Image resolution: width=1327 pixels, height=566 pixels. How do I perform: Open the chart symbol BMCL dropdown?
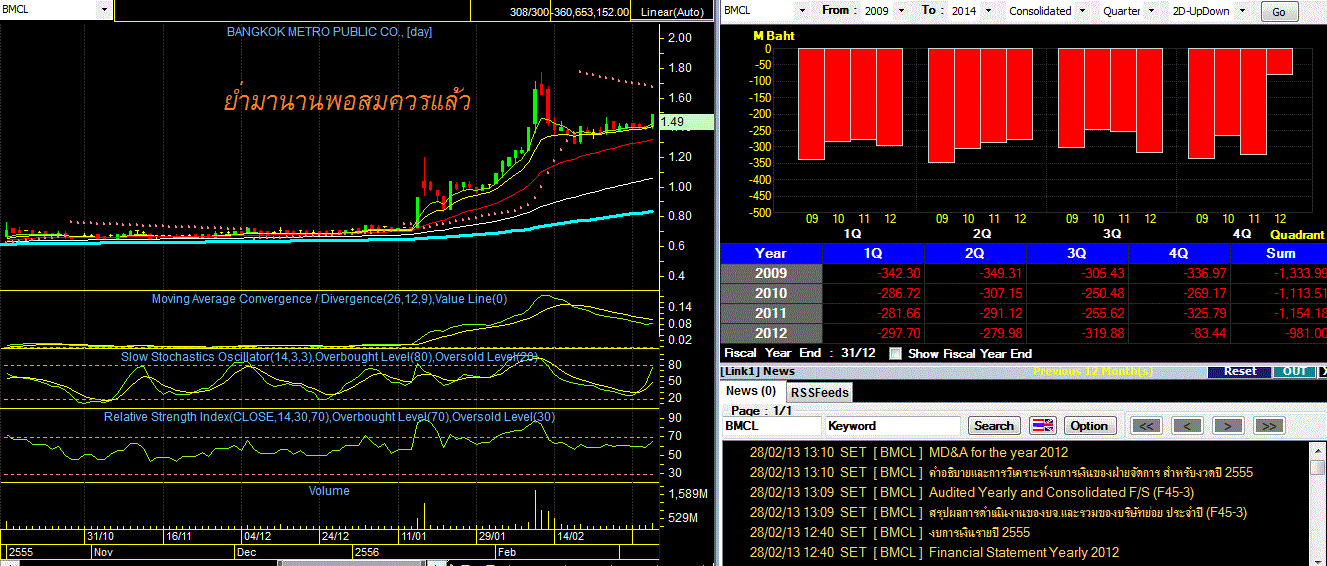pyautogui.click(x=104, y=10)
